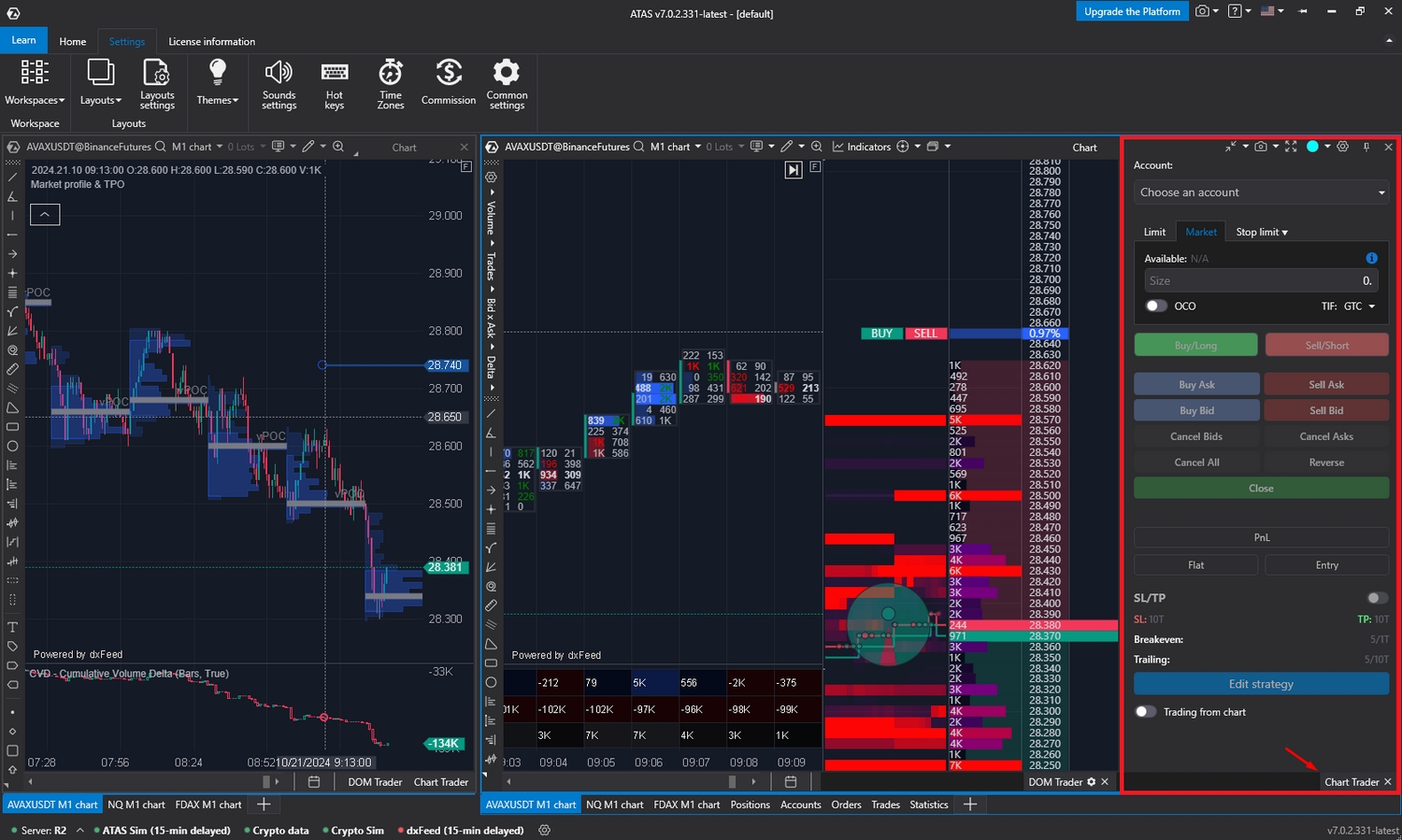The height and width of the screenshot is (840, 1402).
Task: Click the gear icon in Chart Trader panel header
Action: click(x=1342, y=147)
